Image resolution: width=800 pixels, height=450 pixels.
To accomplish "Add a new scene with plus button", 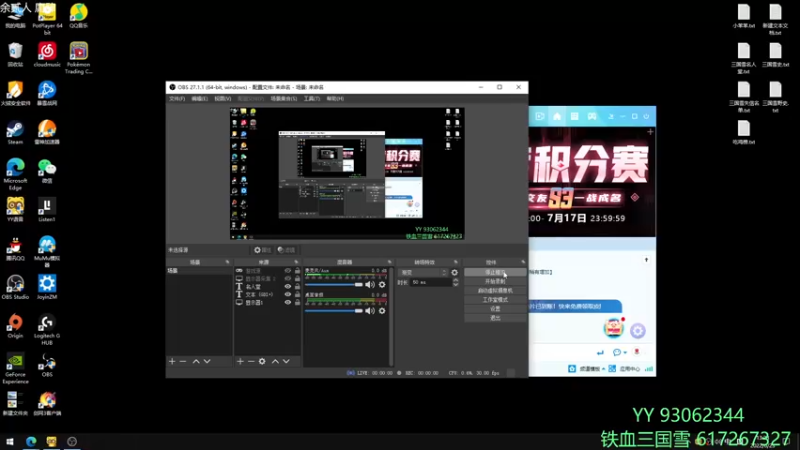I will pyautogui.click(x=172, y=361).
